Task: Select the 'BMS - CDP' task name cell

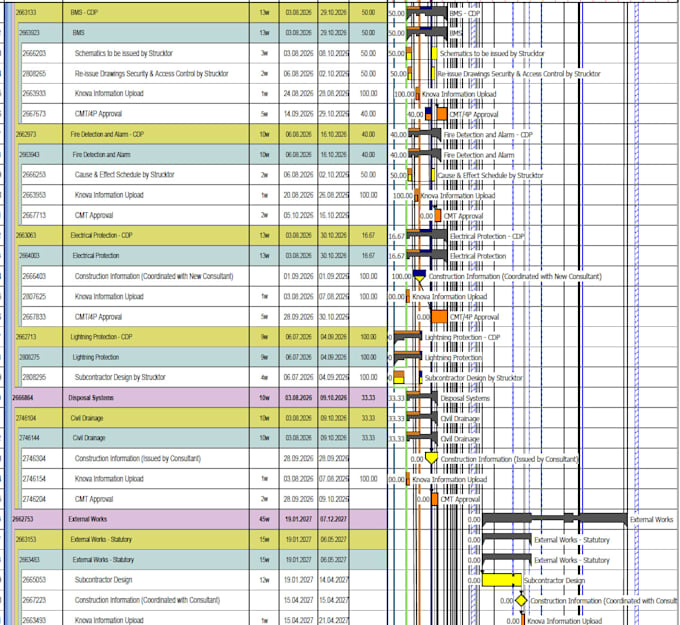Action: tap(156, 13)
